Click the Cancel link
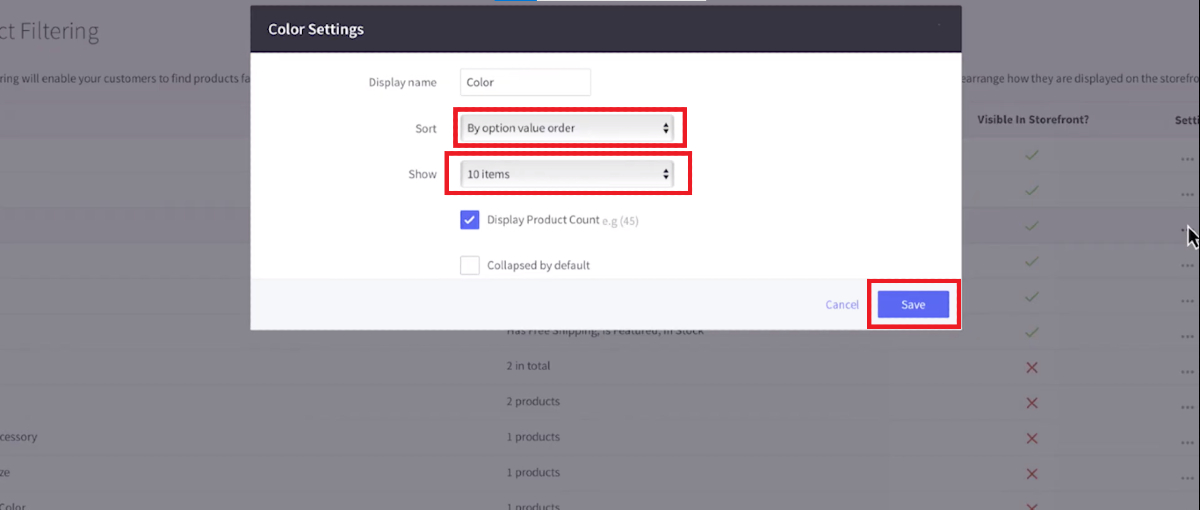The image size is (1200, 510). (841, 305)
